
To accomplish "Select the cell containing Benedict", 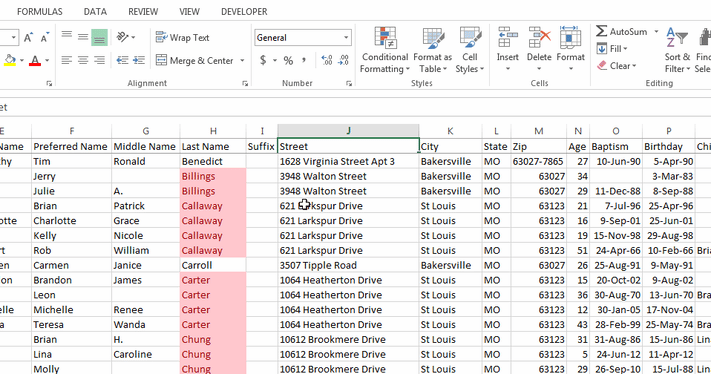I will point(213,161).
